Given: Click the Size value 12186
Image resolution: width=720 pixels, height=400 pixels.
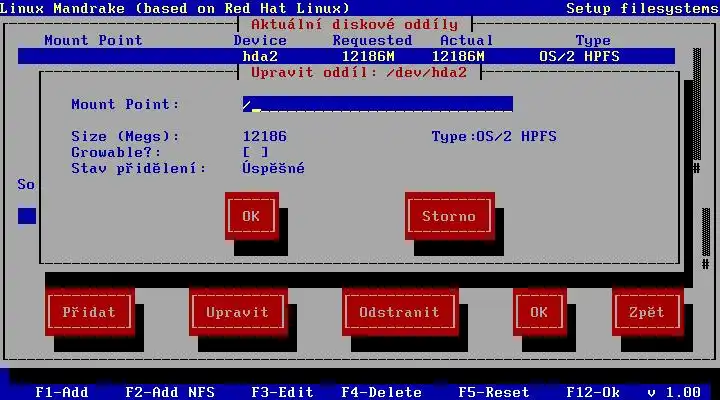Looking at the screenshot, I should click(x=264, y=136).
